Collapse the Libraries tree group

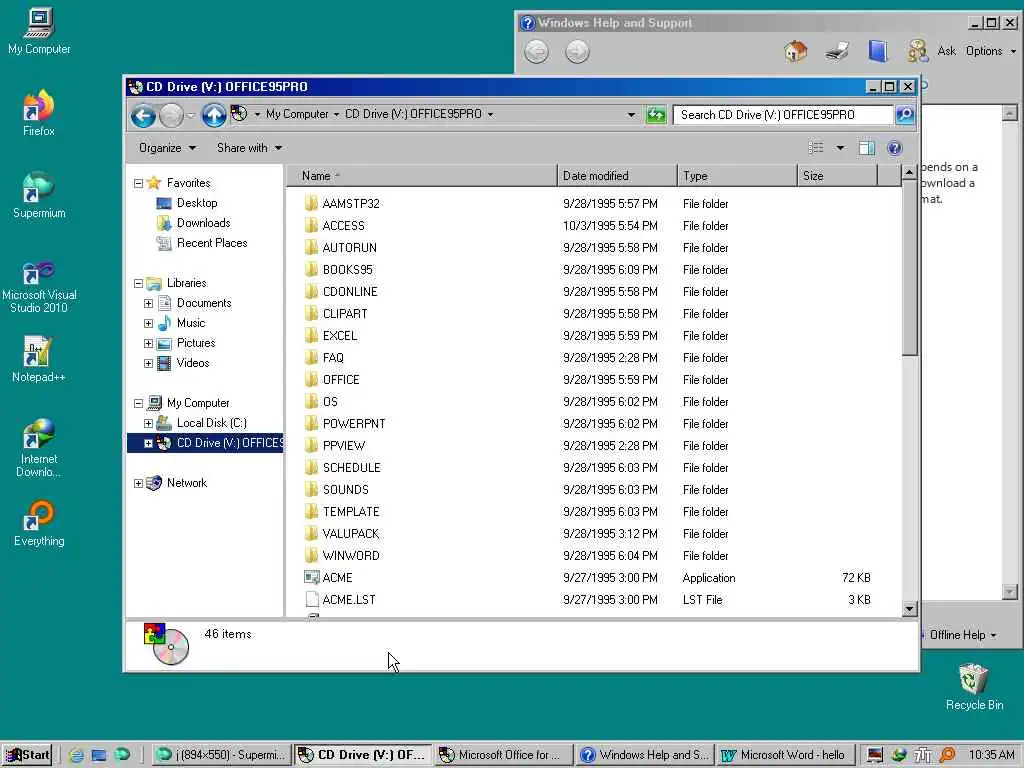(x=138, y=283)
